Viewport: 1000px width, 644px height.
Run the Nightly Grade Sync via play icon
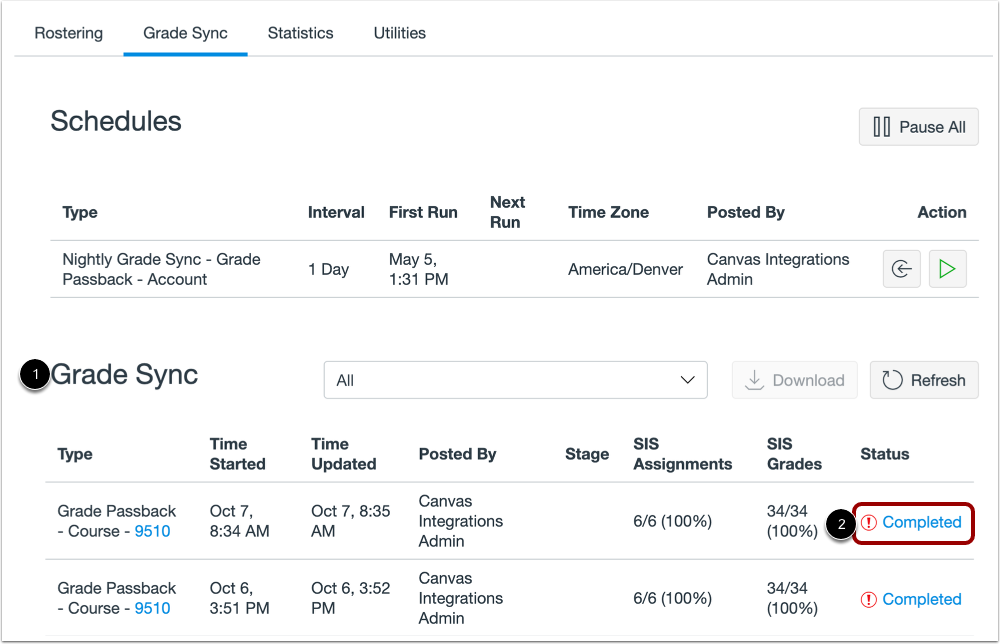click(x=947, y=269)
